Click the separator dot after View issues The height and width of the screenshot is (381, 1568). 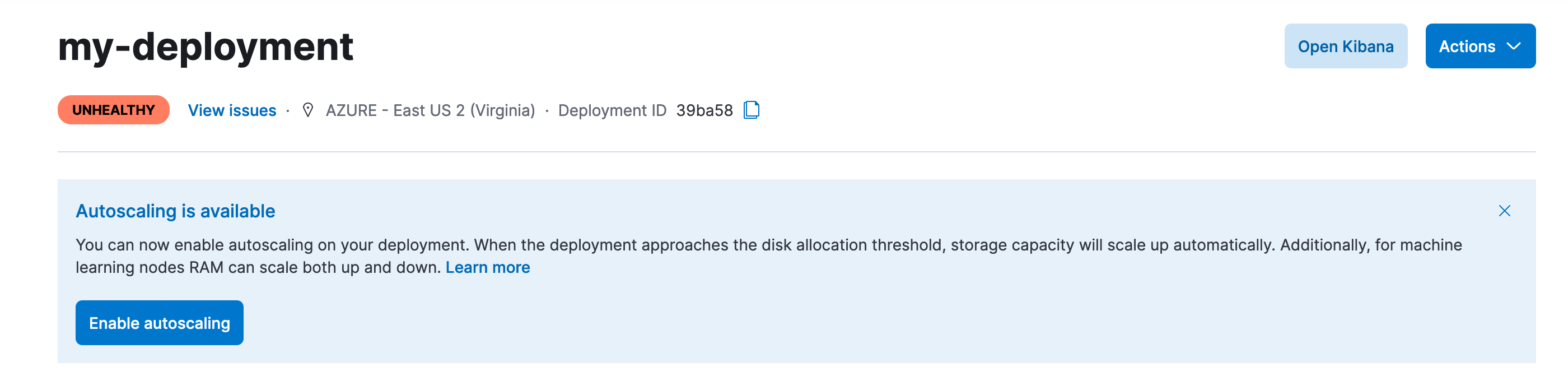tap(288, 111)
